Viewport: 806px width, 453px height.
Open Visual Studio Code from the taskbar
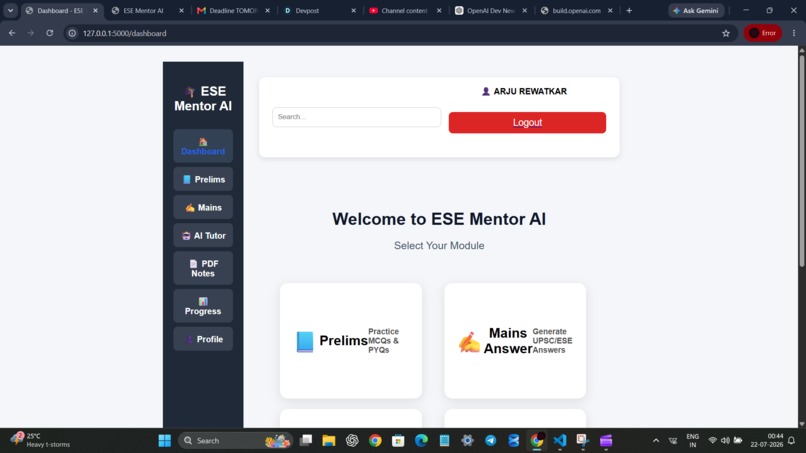560,441
